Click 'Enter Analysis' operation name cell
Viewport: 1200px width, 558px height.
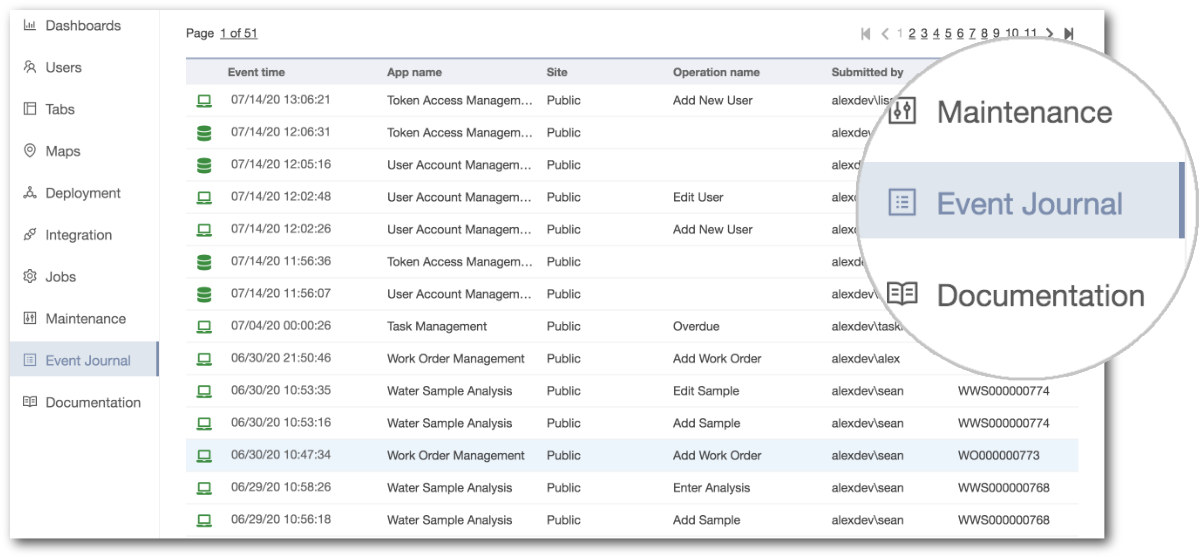711,488
